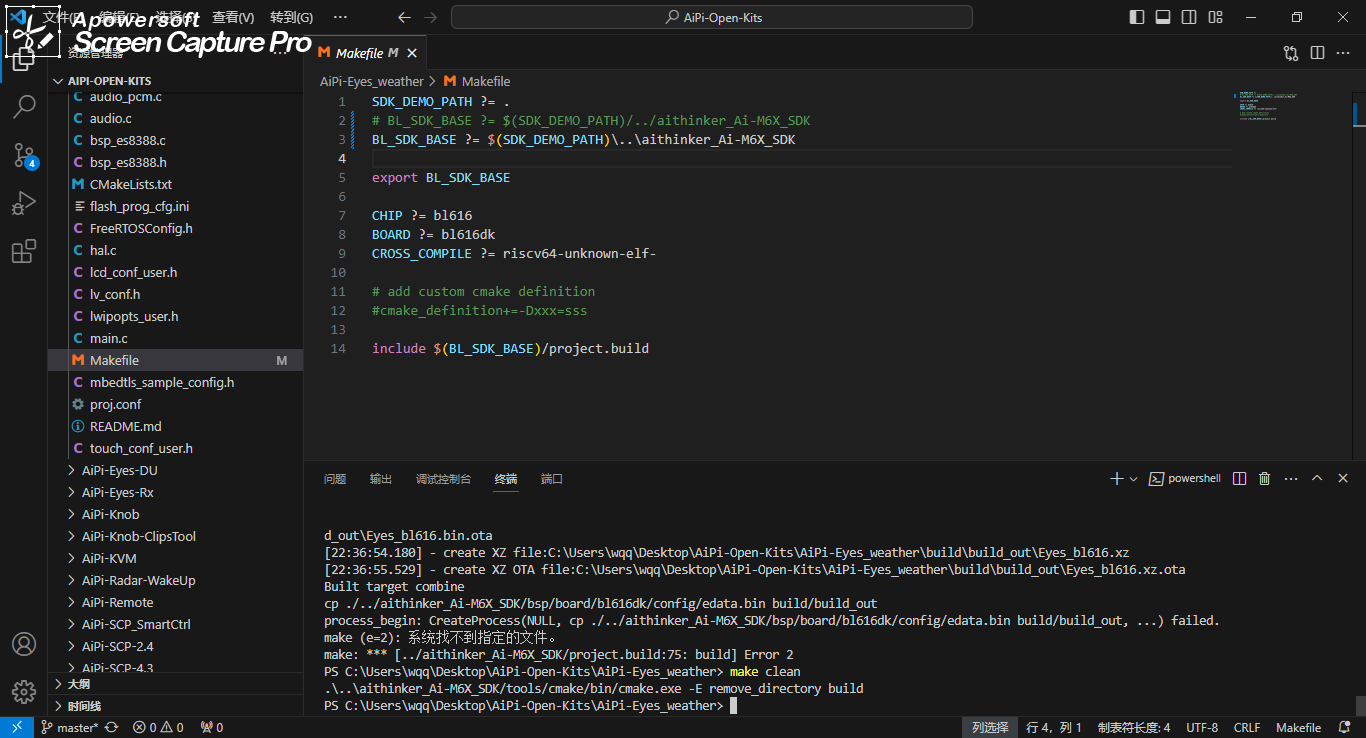The image size is (1366, 738).
Task: Open editor More Actions ellipsis
Action: (x=1344, y=53)
